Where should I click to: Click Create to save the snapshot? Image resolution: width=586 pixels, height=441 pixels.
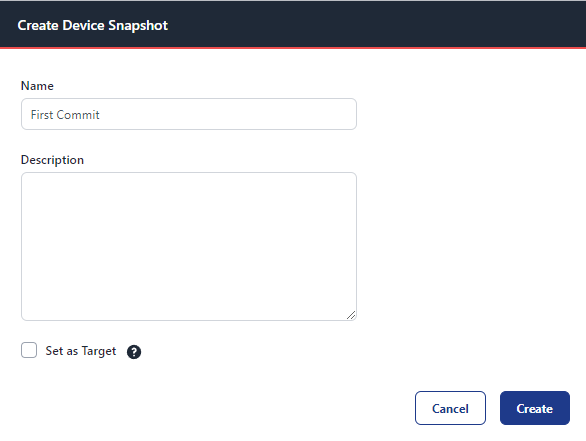pos(535,408)
